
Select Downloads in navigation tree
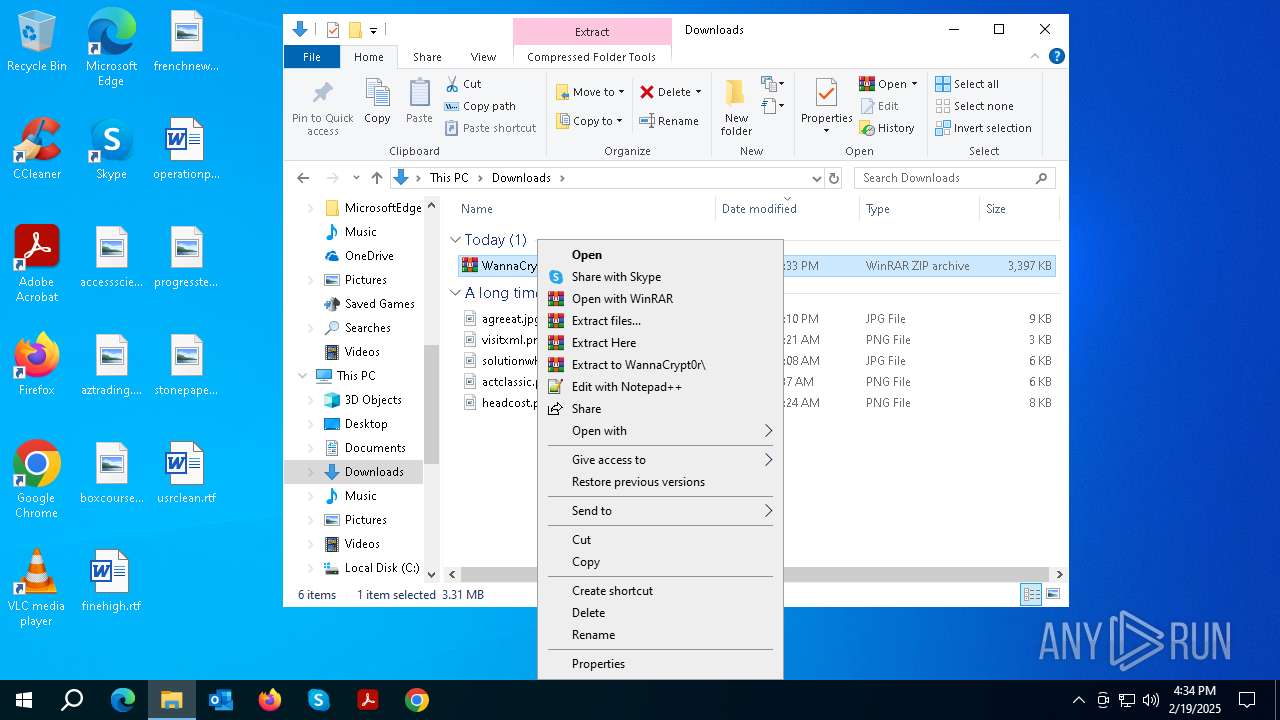(x=374, y=472)
